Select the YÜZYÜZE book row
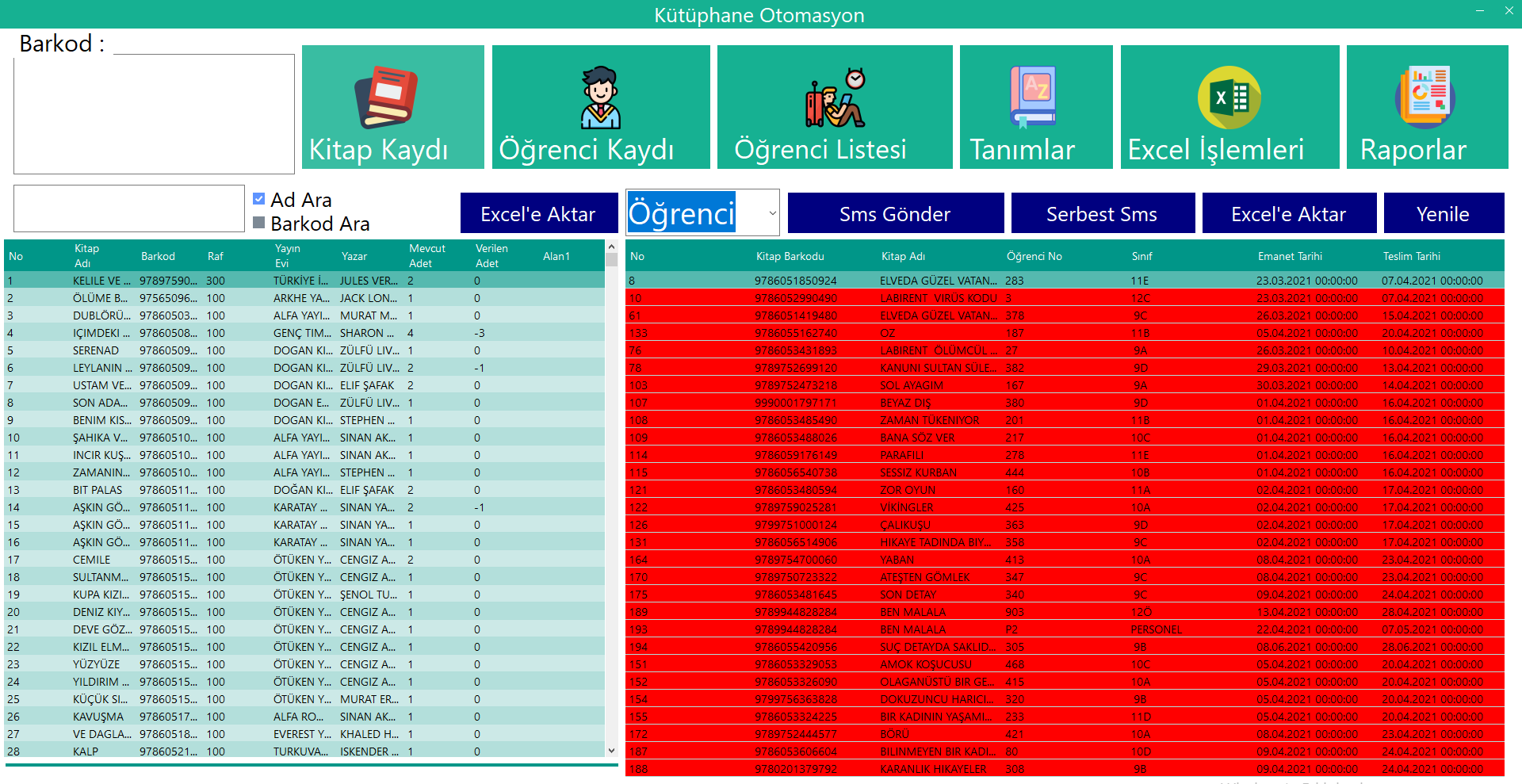 tap(304, 664)
